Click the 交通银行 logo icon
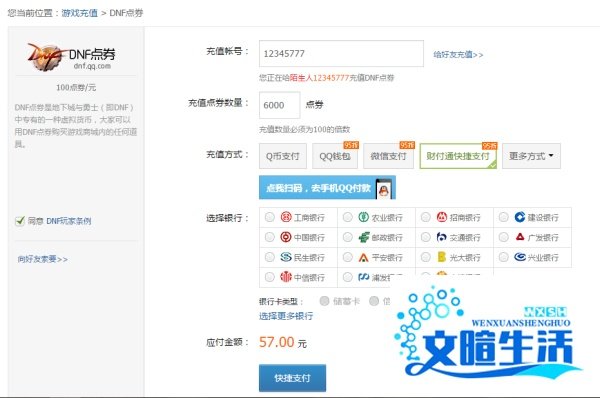 (x=442, y=237)
